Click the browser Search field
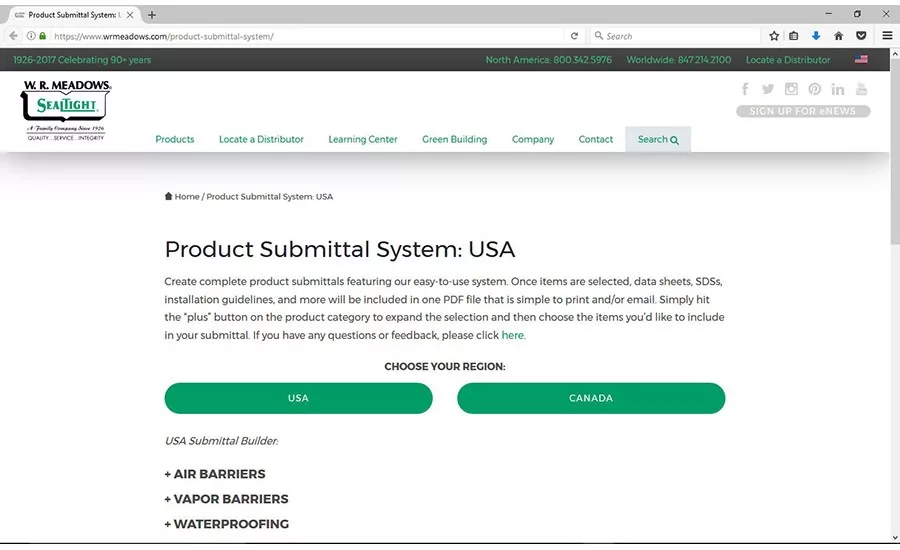Image resolution: width=900 pixels, height=550 pixels. (676, 36)
